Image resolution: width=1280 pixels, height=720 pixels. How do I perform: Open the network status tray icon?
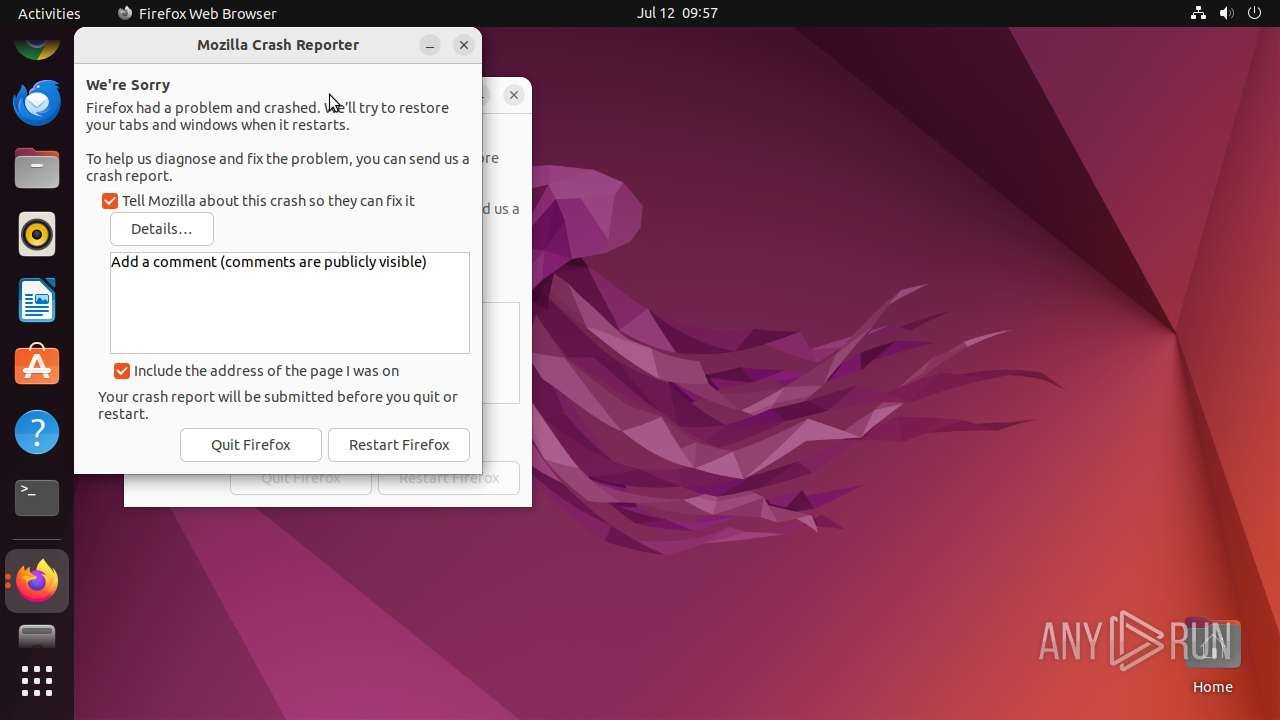[1199, 13]
